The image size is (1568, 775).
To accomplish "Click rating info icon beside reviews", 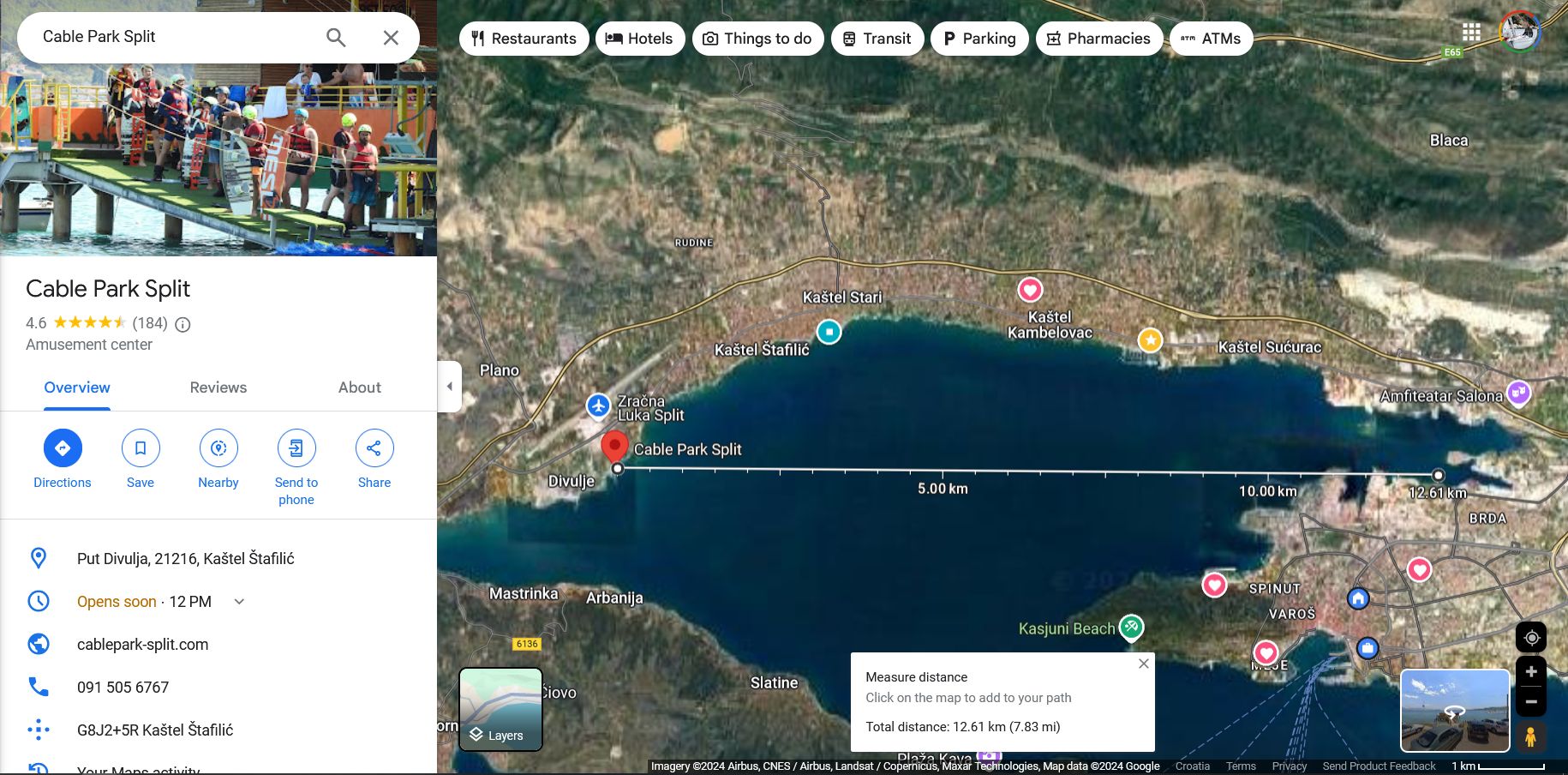I will pos(183,324).
